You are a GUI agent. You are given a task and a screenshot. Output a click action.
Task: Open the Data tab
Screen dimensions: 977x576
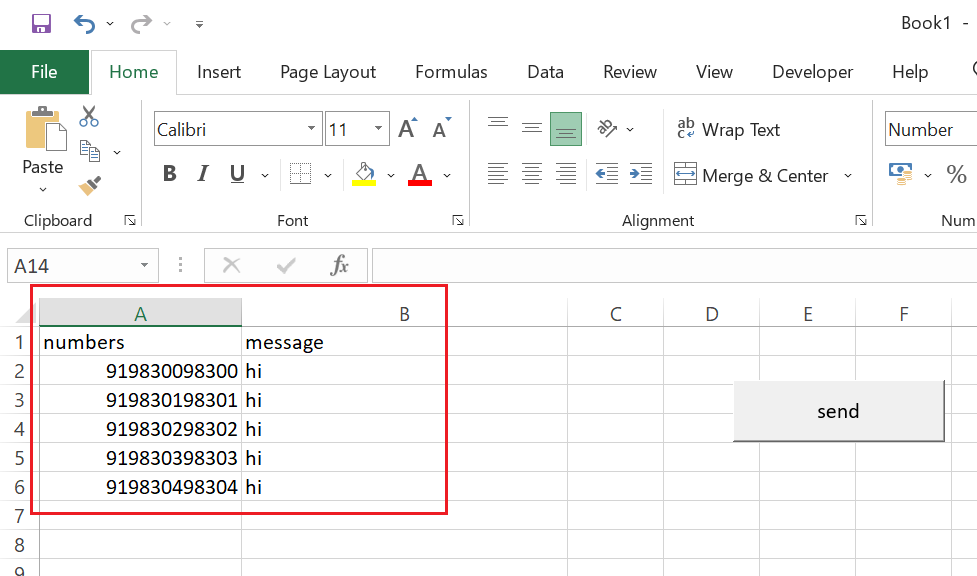coord(545,72)
